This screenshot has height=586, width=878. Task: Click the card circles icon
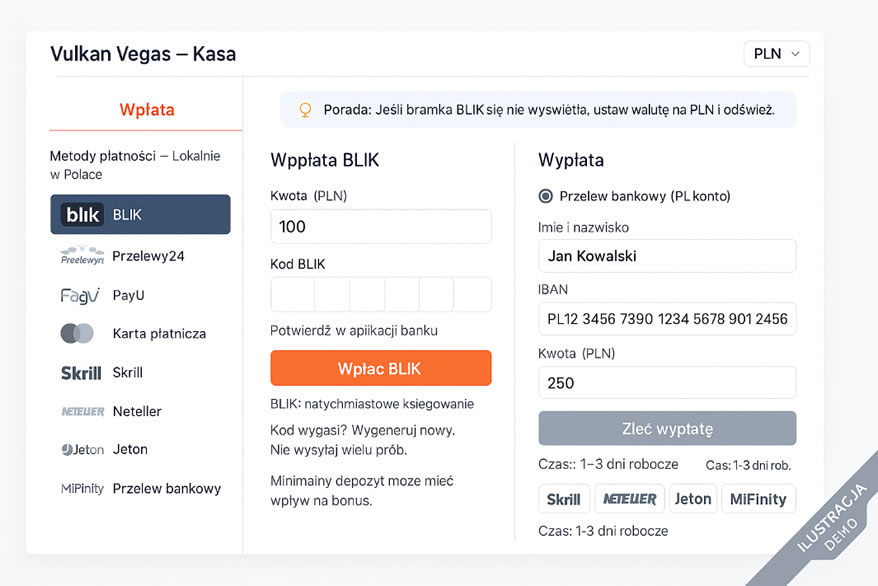click(77, 334)
